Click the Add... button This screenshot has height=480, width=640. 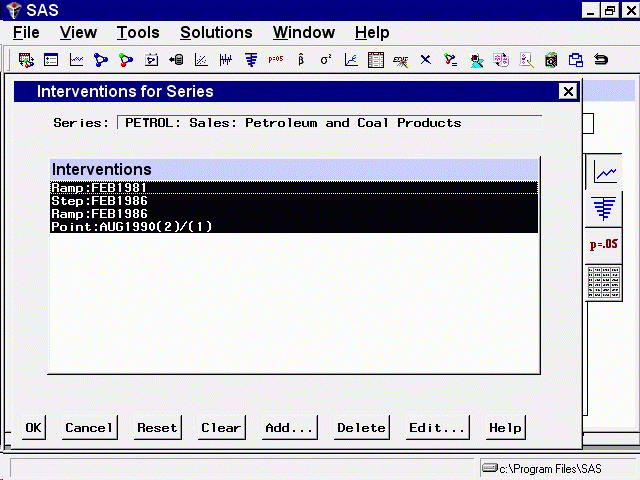click(289, 427)
